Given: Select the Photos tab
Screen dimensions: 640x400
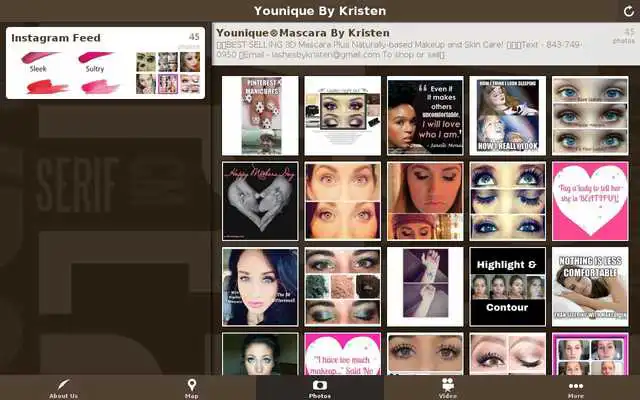Looking at the screenshot, I should (320, 388).
